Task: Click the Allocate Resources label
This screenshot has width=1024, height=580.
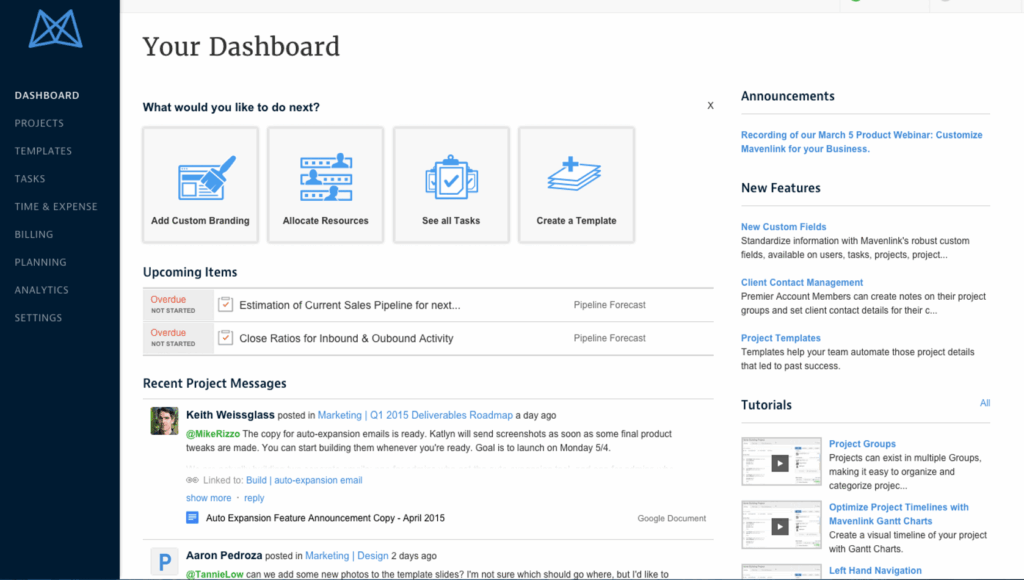Action: (x=326, y=221)
